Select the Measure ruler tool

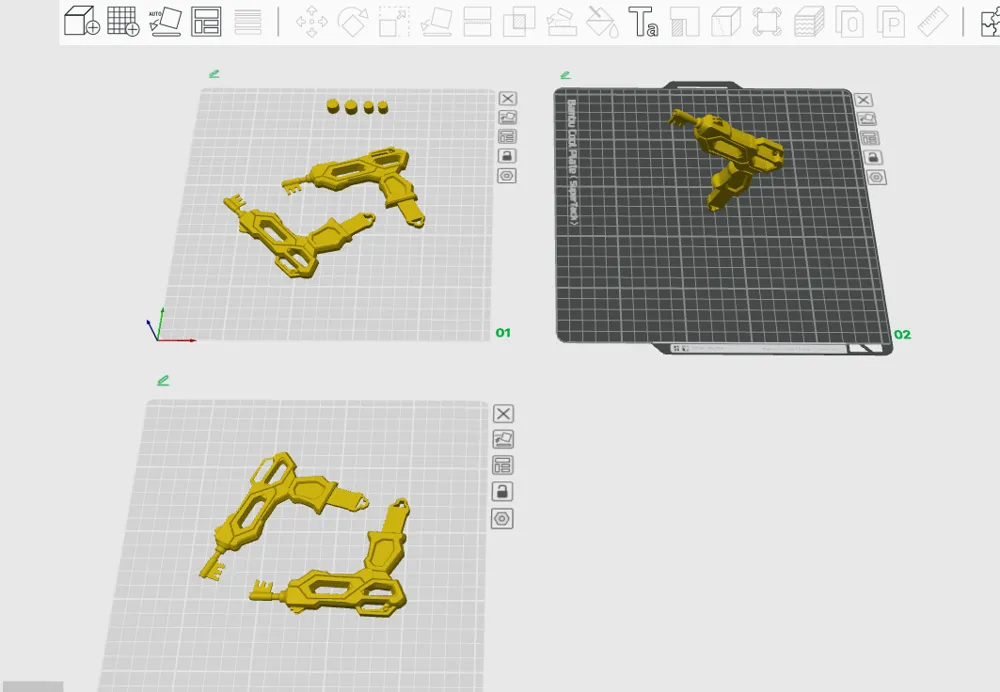tap(932, 22)
